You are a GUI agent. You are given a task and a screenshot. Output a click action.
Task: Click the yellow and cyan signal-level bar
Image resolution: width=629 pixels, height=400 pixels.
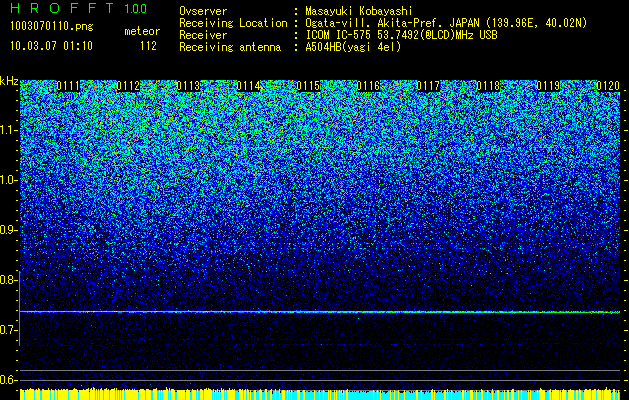pos(320,394)
